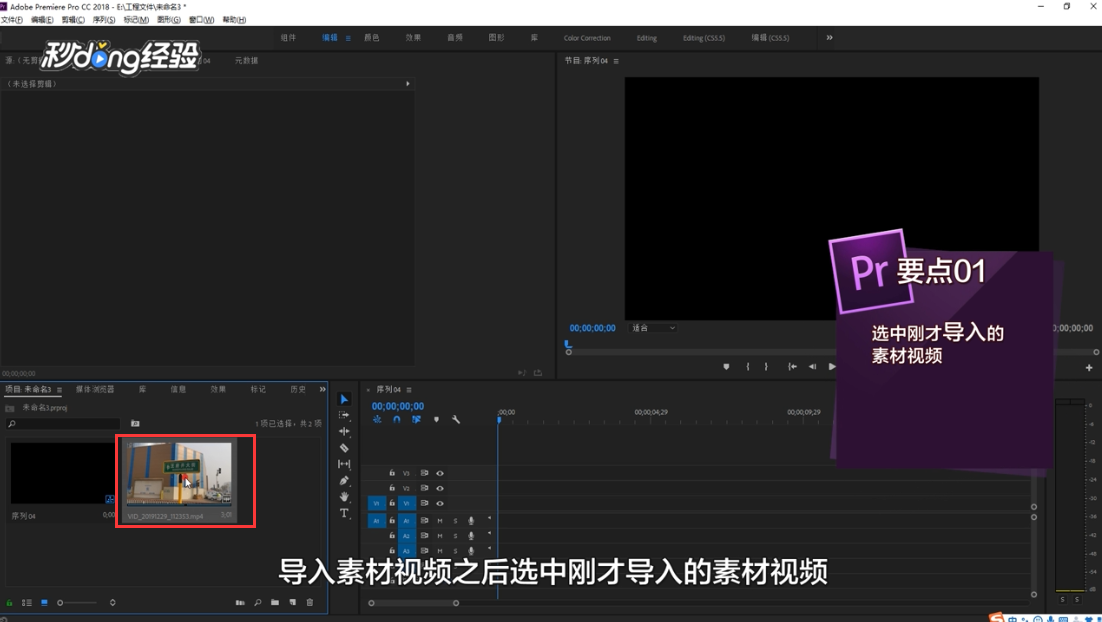Expand hidden project panel tabs chevron
Screen dimensions: 1102x622
point(323,389)
